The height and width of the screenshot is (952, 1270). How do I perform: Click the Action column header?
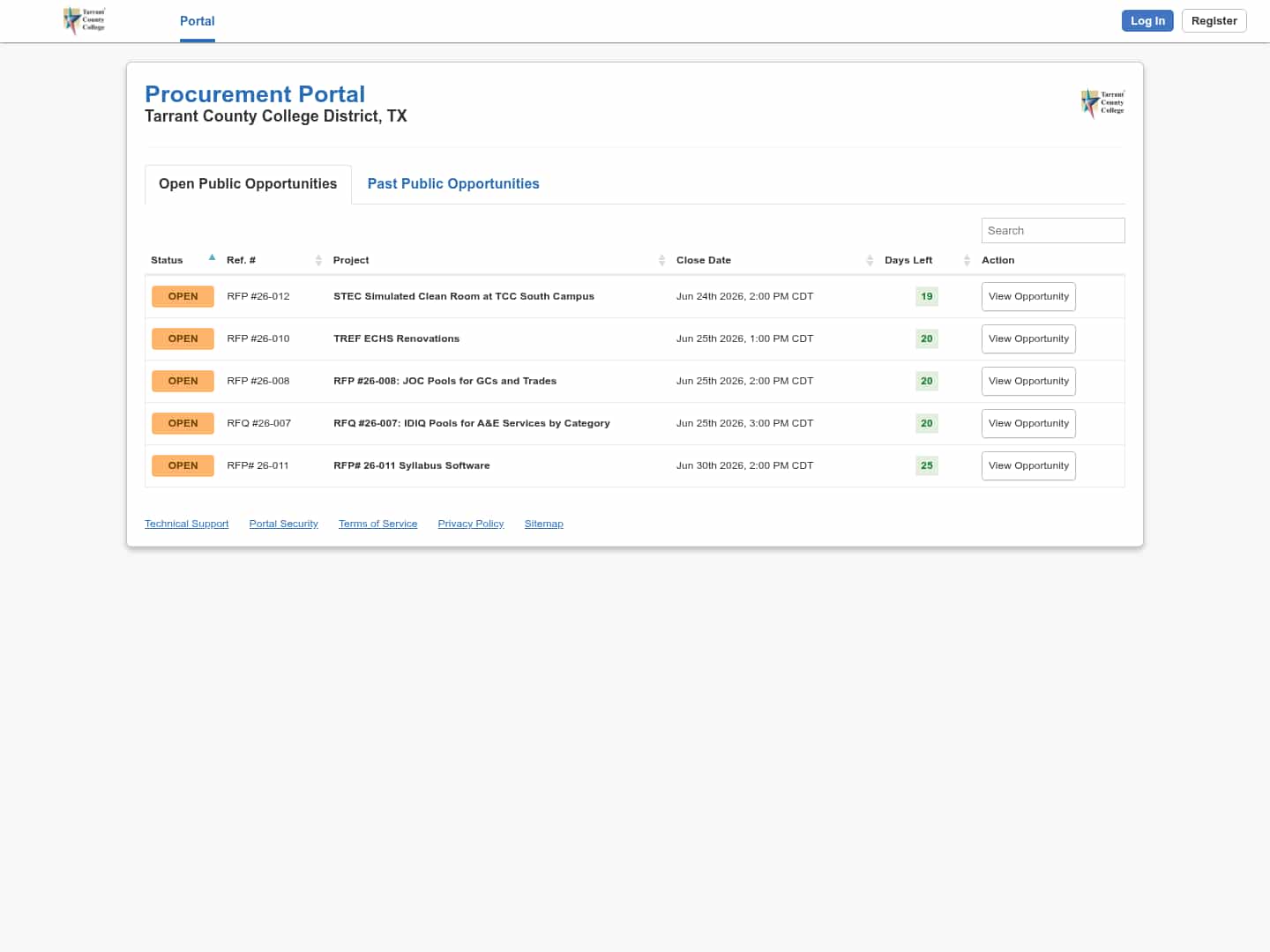coord(998,260)
